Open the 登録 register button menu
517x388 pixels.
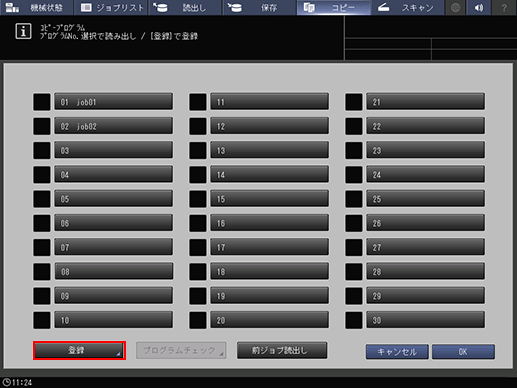tap(79, 350)
